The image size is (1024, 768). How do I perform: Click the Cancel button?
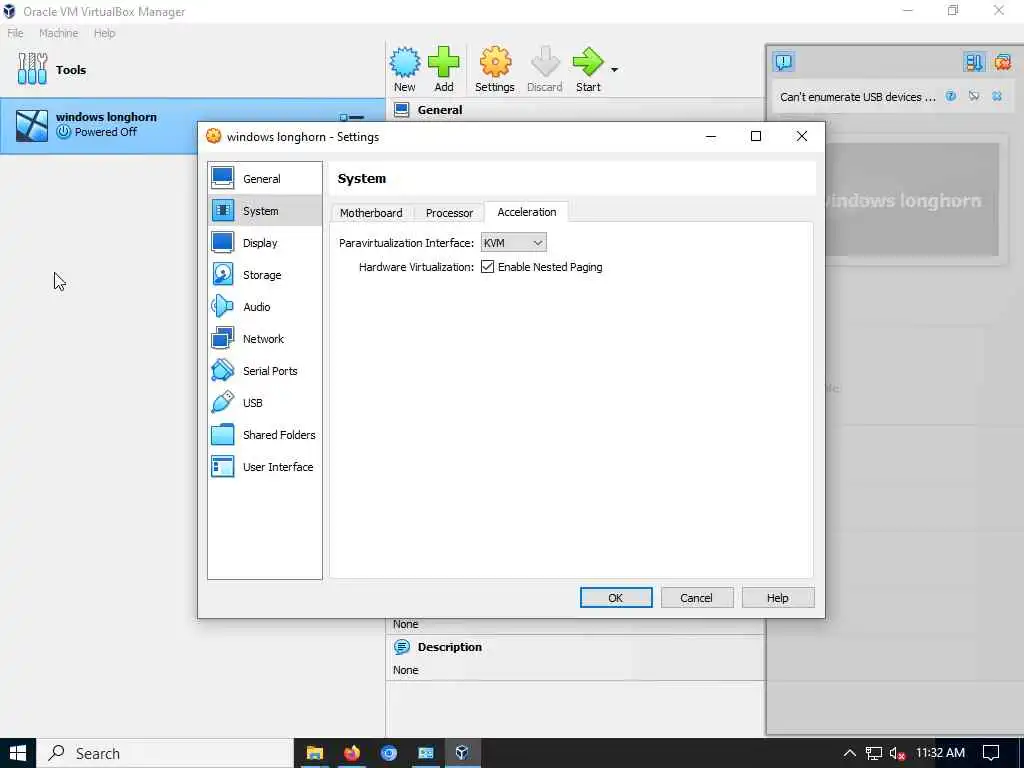tap(696, 598)
